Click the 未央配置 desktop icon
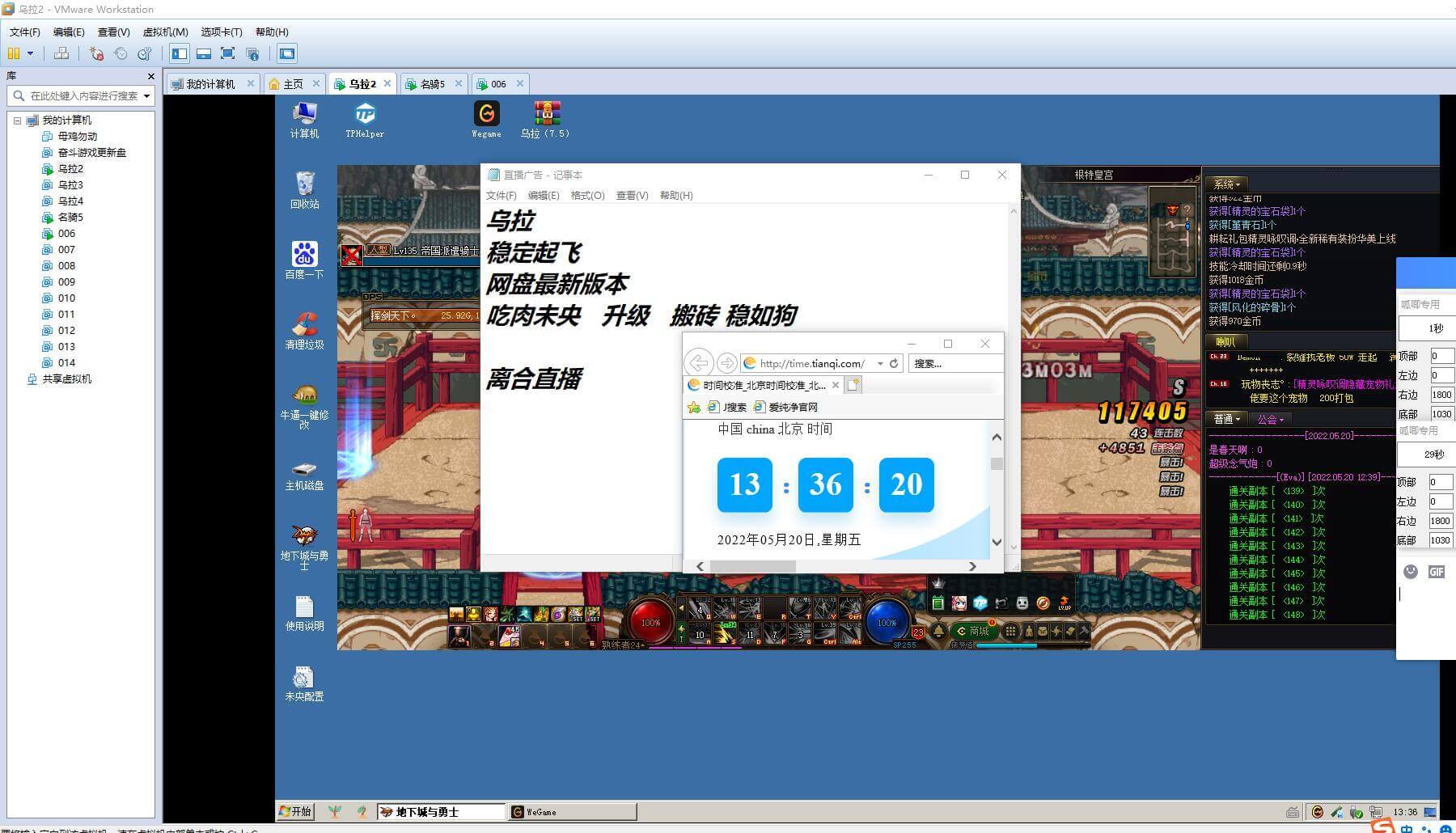This screenshot has height=833, width=1456. click(x=304, y=683)
